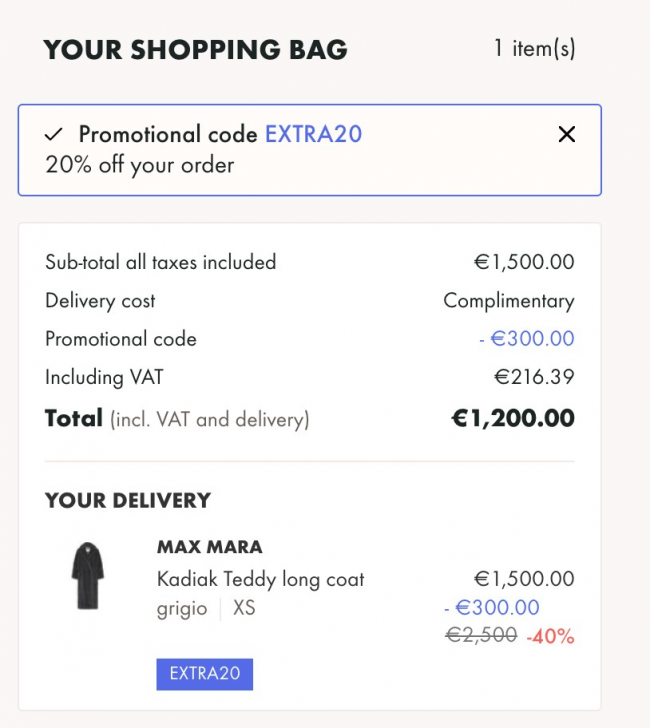Click the grigio color label
This screenshot has width=650, height=728.
182,609
